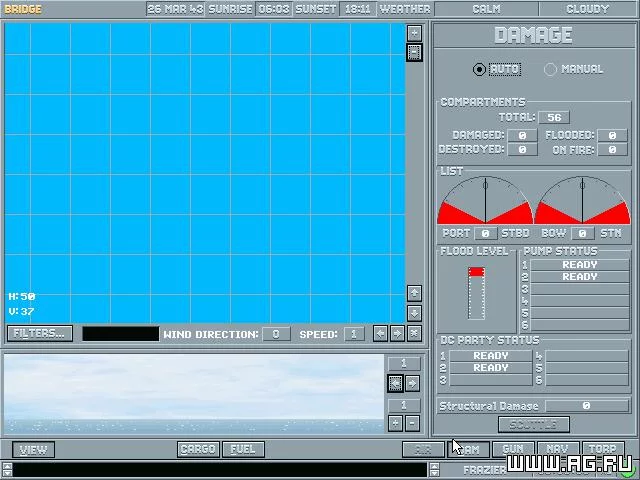
Task: Click the Damaged compartments count
Action: (x=522, y=136)
